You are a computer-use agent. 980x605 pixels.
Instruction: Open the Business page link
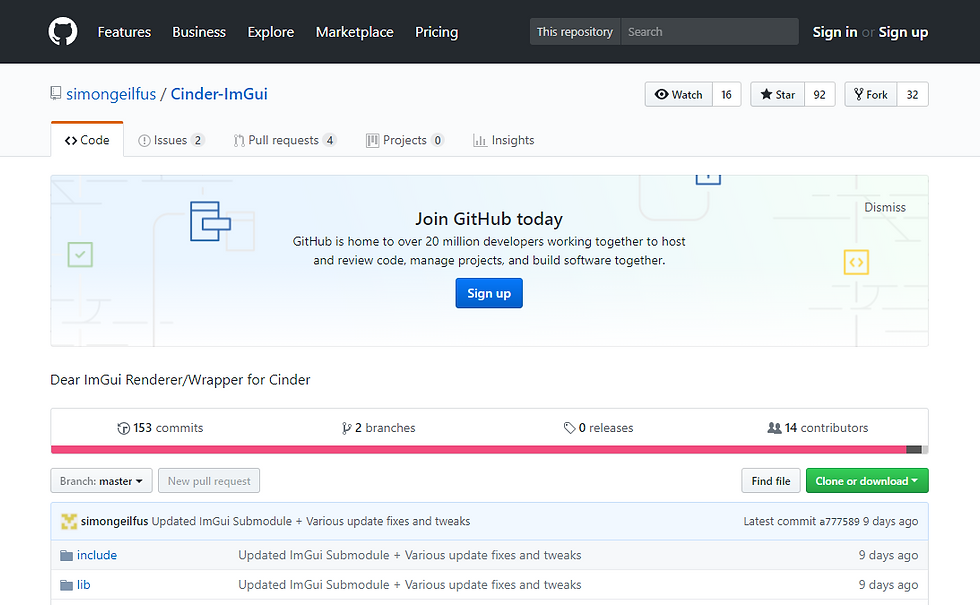pos(199,32)
